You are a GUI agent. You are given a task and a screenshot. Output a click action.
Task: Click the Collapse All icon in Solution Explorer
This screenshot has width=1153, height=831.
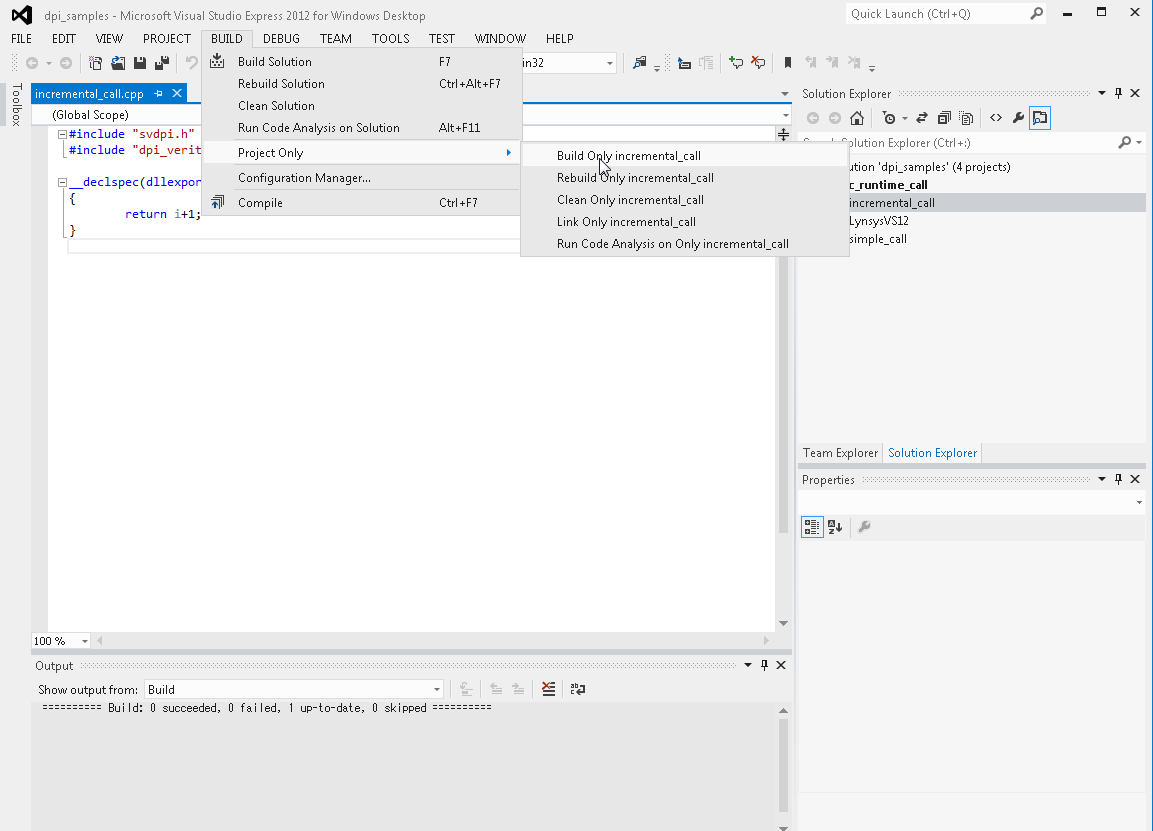[x=944, y=118]
